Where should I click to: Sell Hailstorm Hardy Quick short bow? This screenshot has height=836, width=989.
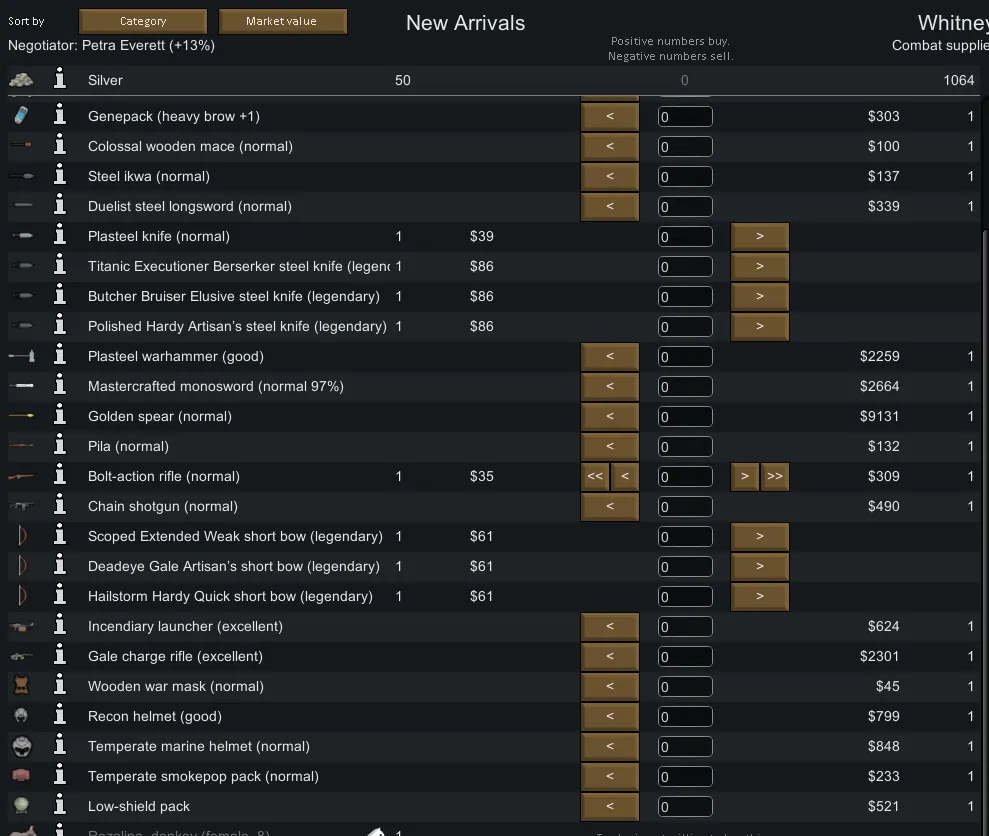[x=759, y=596]
